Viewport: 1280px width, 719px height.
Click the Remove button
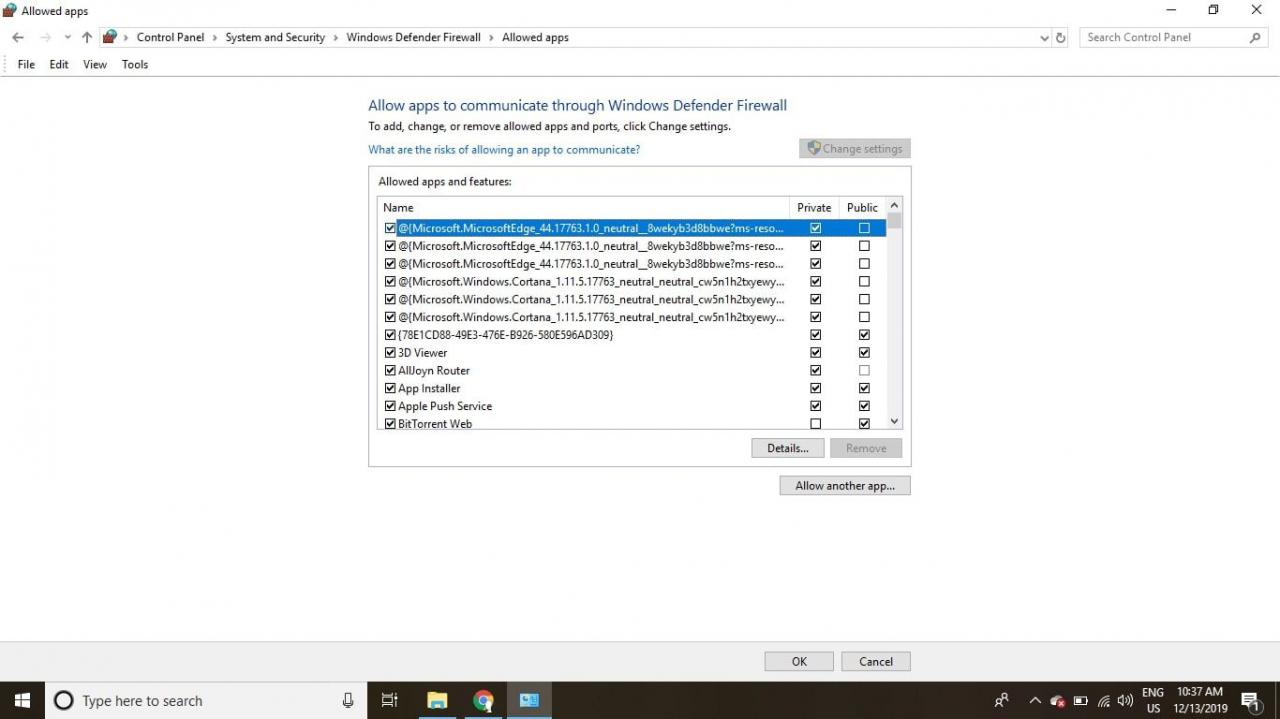tap(866, 448)
